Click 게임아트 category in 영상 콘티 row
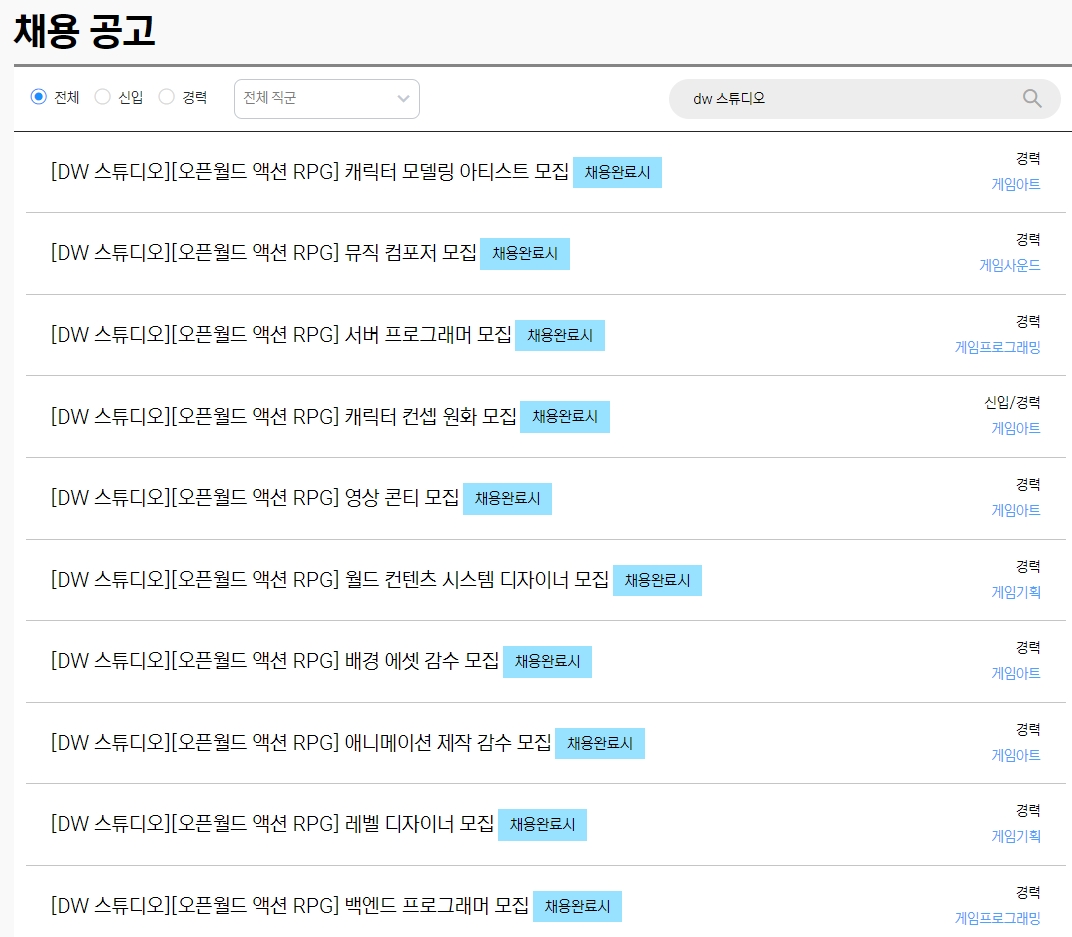This screenshot has height=937, width=1072. pos(1016,511)
